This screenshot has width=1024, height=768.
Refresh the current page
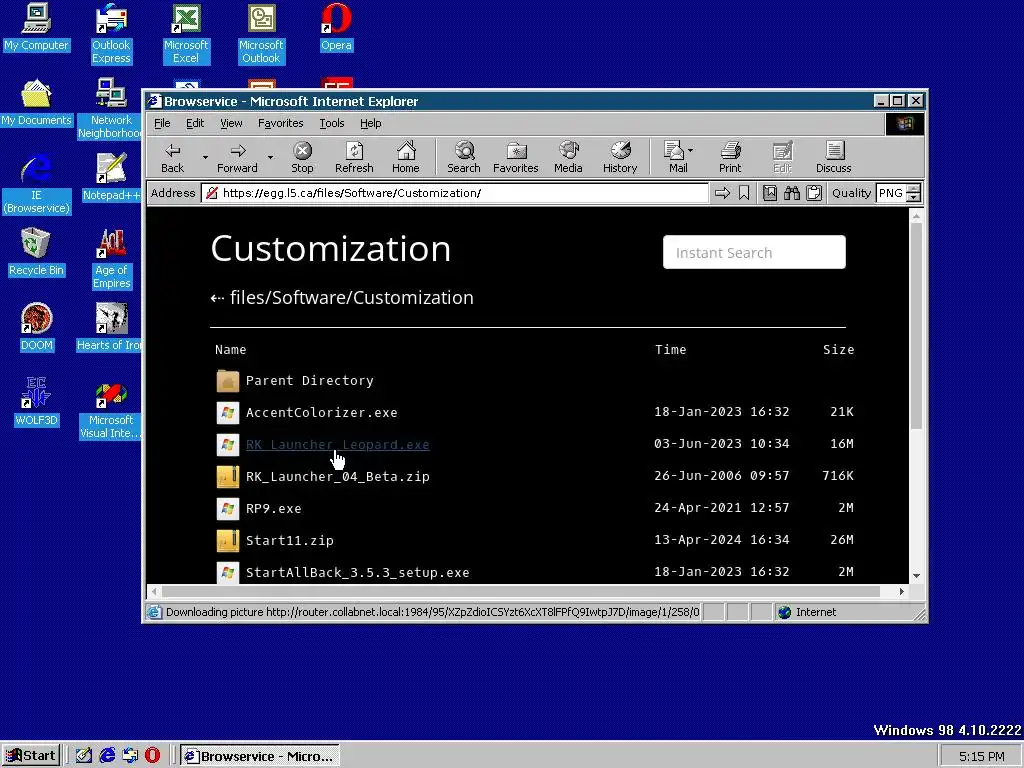point(354,158)
